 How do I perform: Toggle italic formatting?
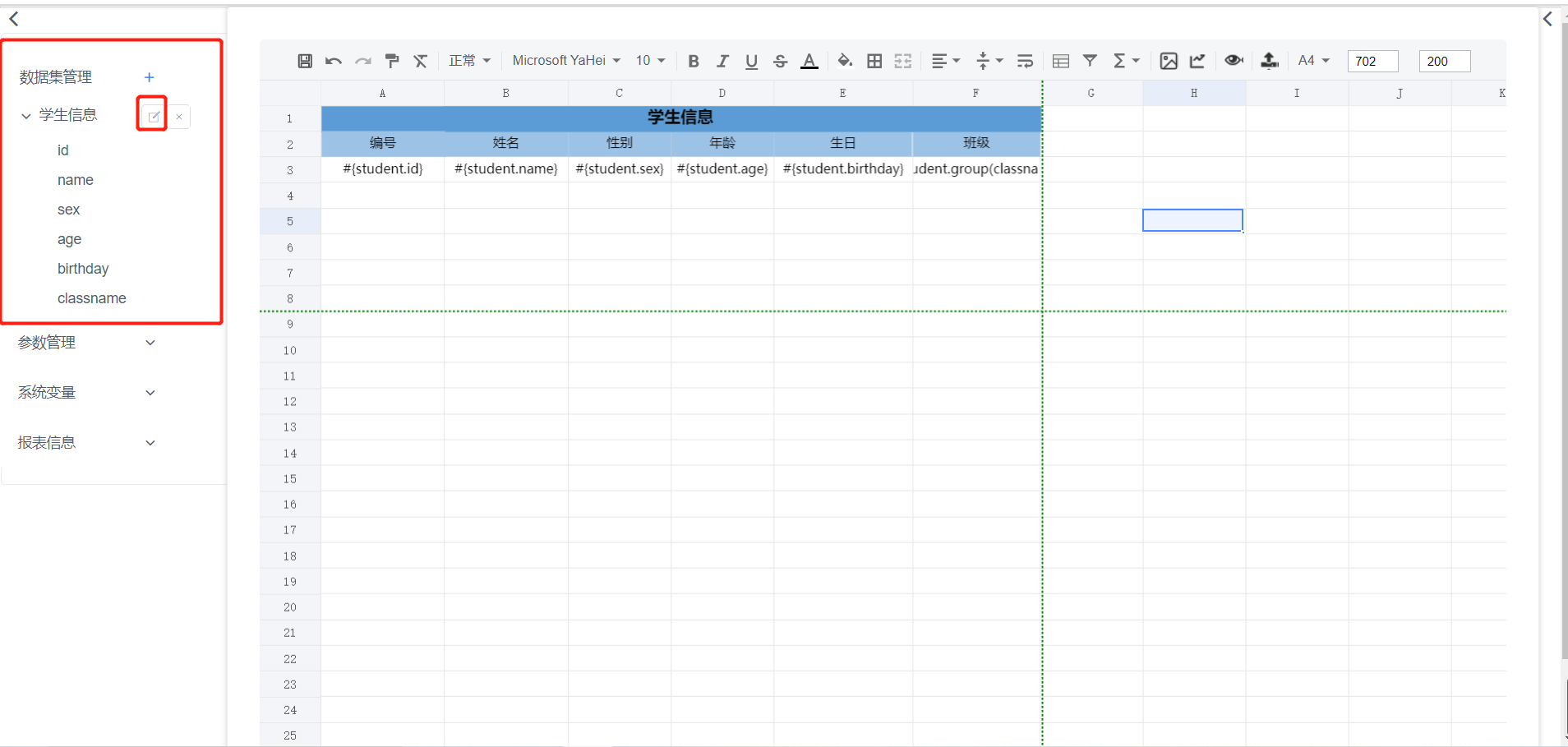coord(722,61)
